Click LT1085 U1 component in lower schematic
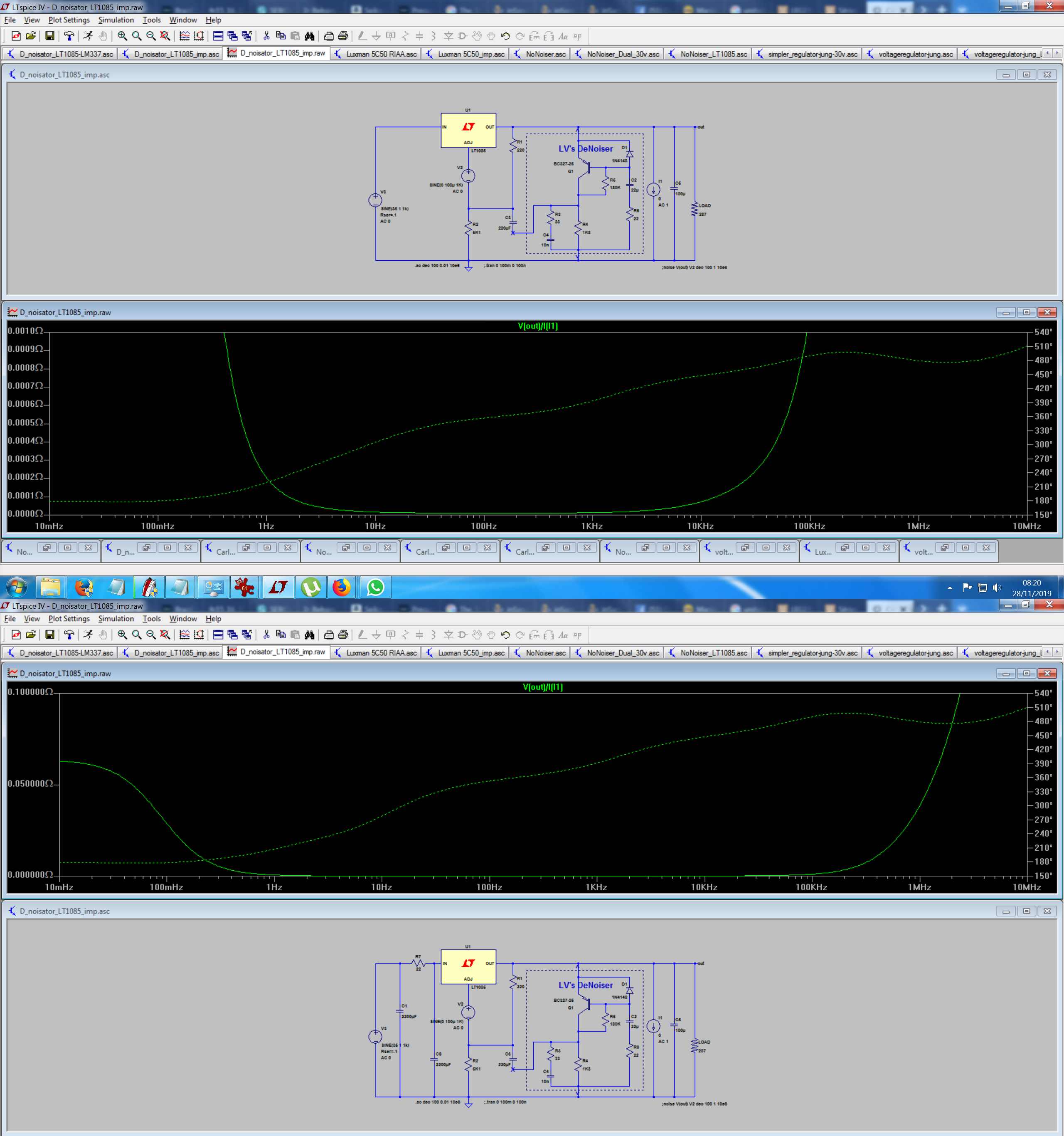This screenshot has height=1136, width=1064. (468, 967)
